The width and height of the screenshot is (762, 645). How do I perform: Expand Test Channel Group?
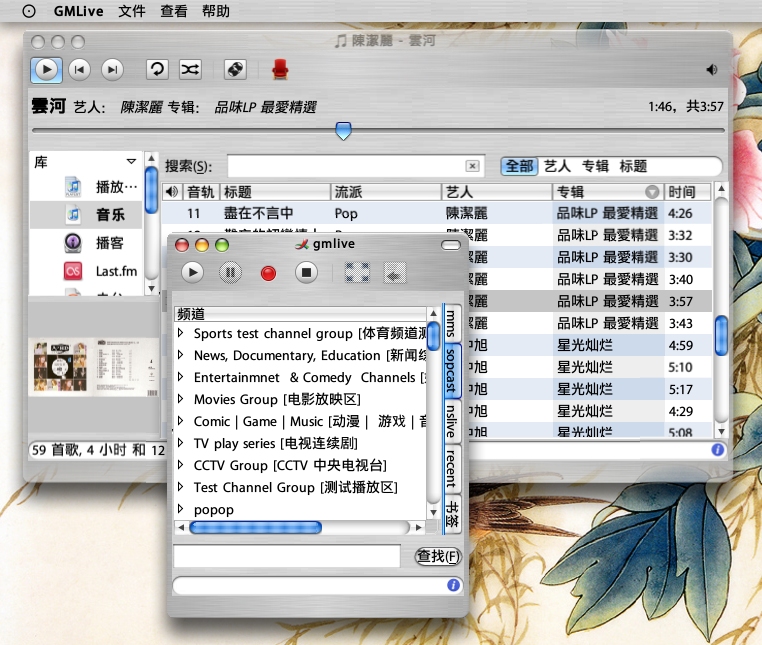(181, 487)
